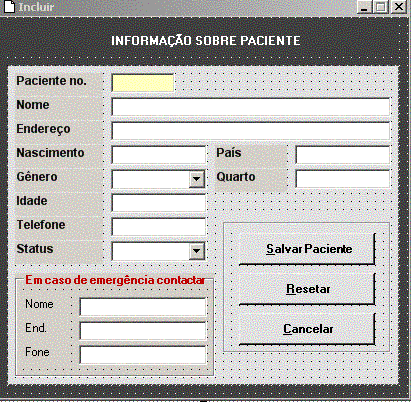Minimize the Incluir window
Image resolution: width=411 pixels, height=402 pixels.
coord(365,7)
